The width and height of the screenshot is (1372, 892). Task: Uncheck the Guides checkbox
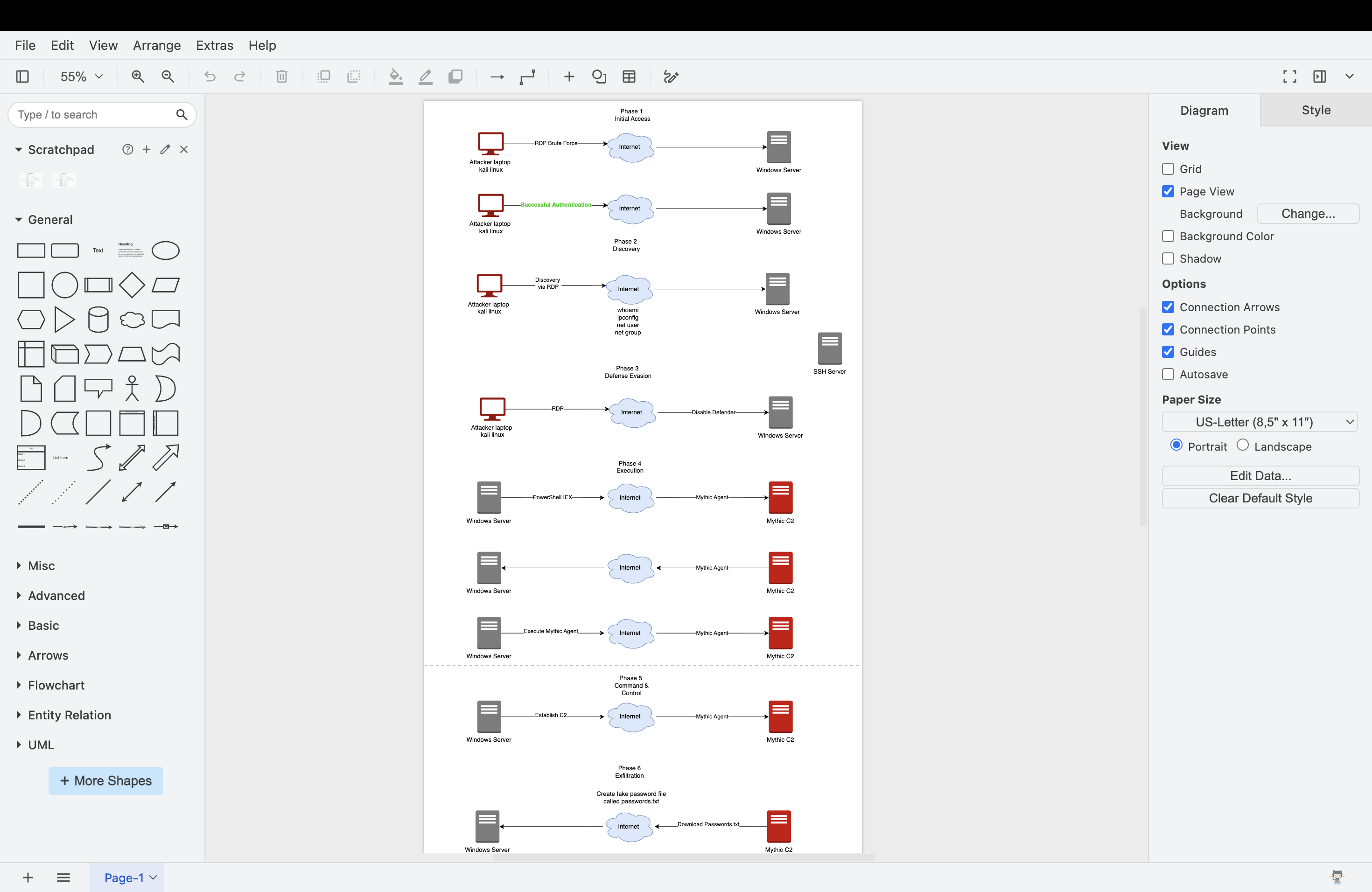tap(1168, 352)
